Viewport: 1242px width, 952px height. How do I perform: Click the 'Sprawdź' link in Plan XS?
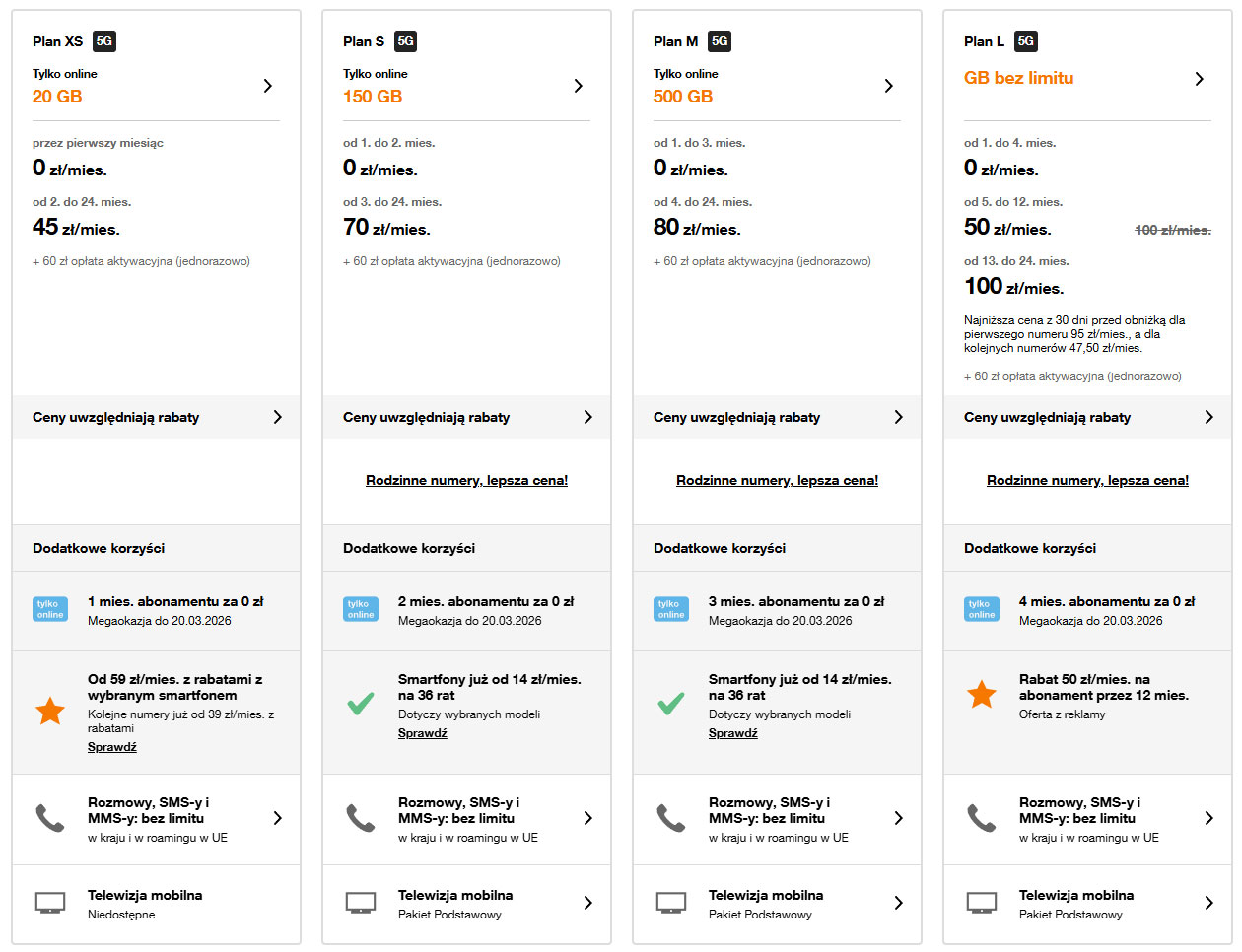(112, 747)
